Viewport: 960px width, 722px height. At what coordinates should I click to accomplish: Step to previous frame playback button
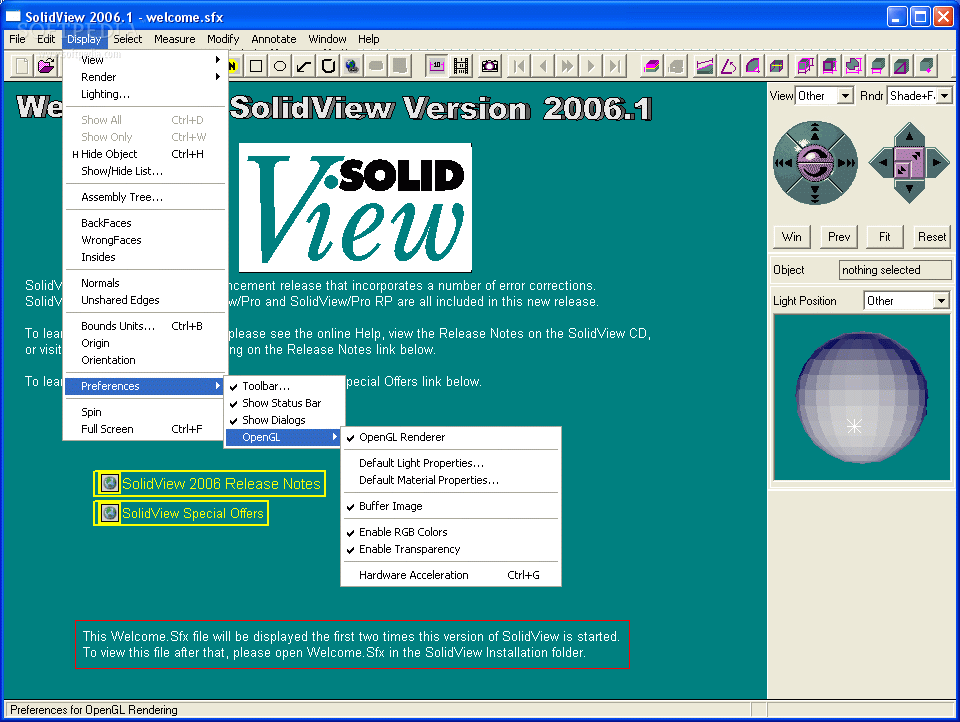[x=543, y=66]
